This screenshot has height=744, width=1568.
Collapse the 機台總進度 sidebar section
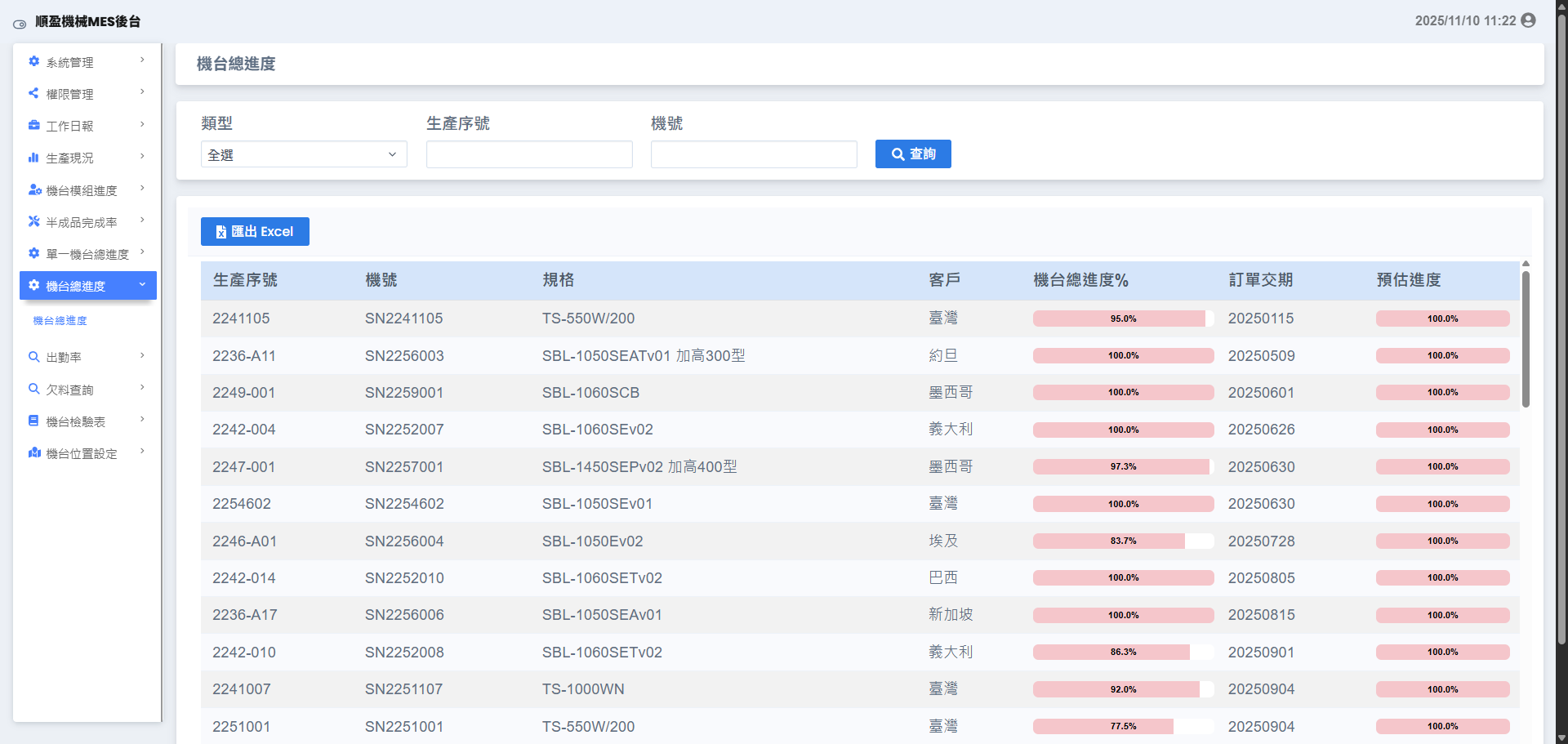point(142,285)
